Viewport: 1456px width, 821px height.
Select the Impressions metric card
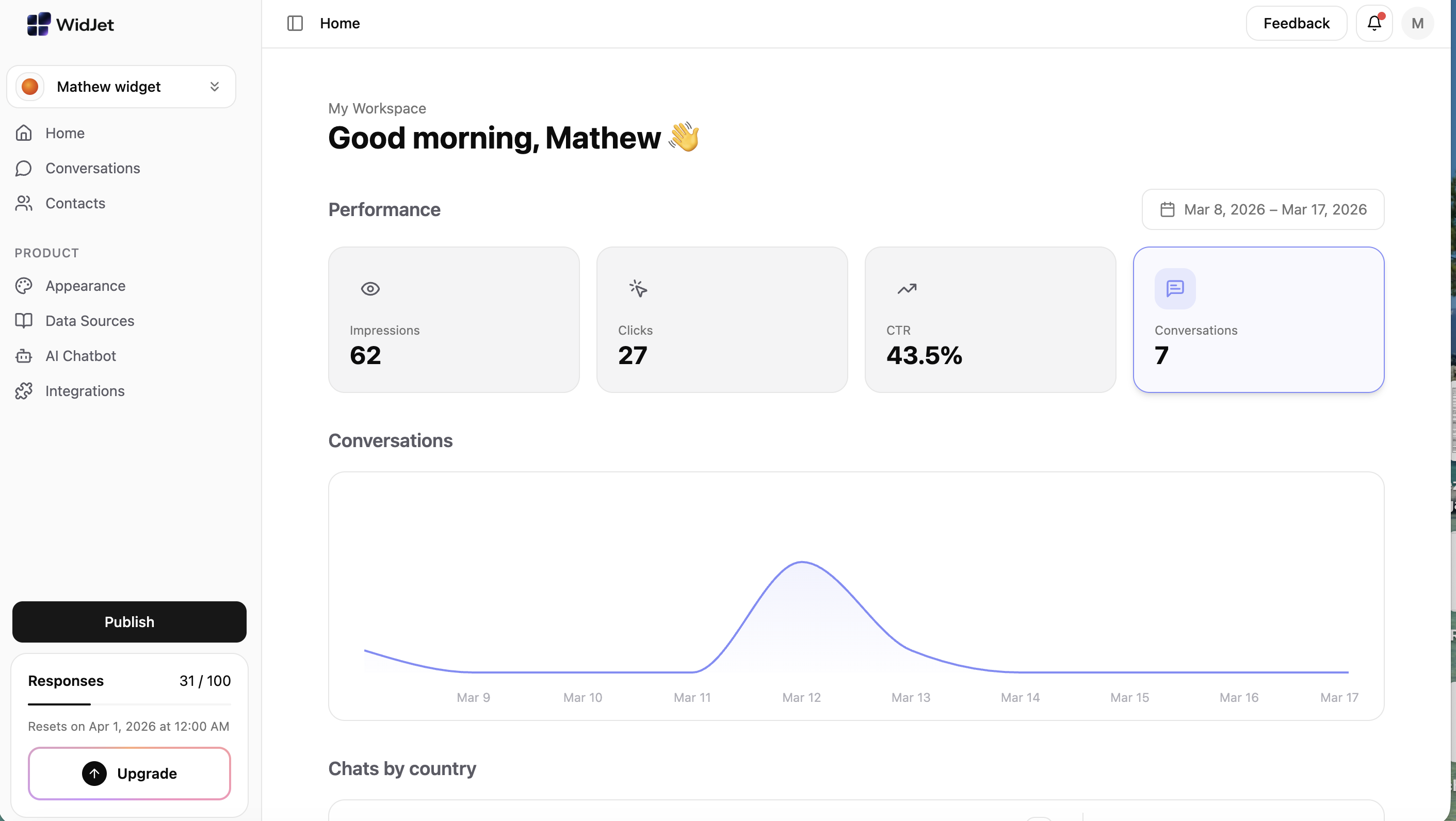pyautogui.click(x=454, y=319)
